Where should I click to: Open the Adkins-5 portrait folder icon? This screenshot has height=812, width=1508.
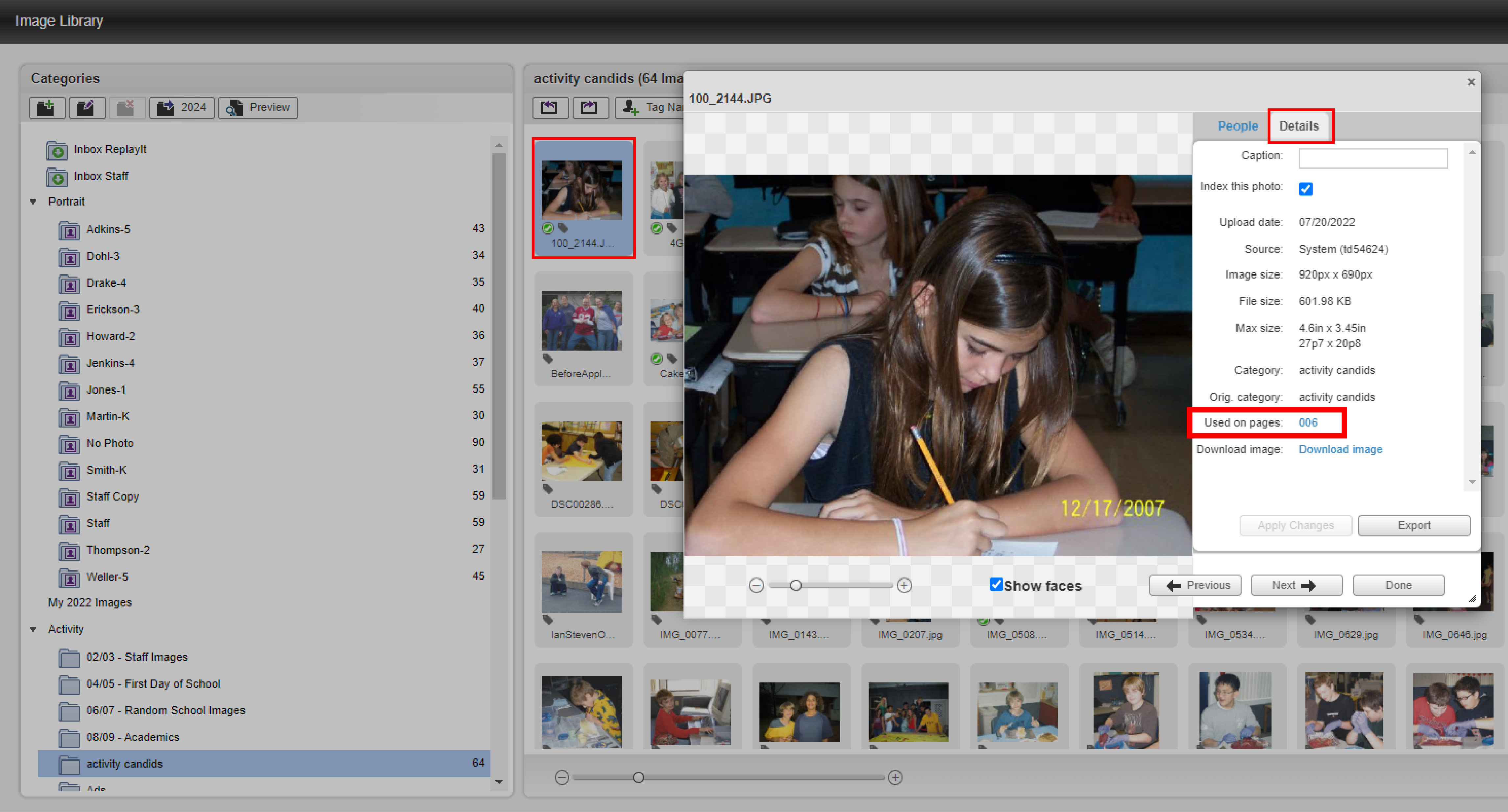(x=69, y=231)
